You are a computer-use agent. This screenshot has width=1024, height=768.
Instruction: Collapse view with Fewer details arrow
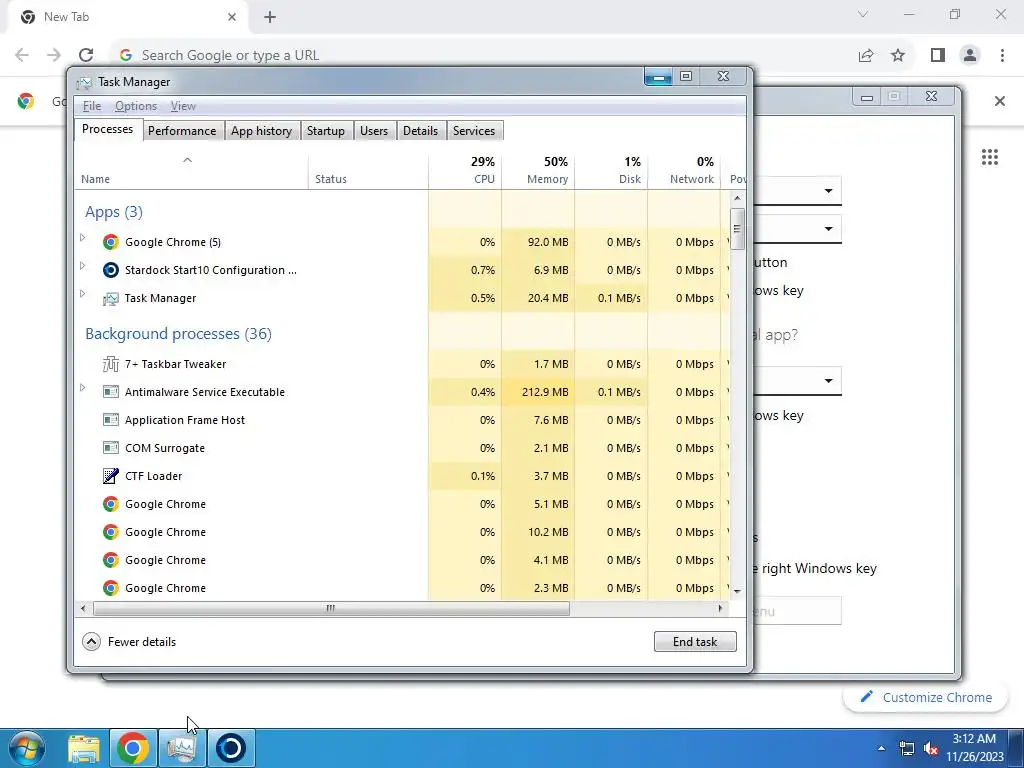[x=91, y=642]
